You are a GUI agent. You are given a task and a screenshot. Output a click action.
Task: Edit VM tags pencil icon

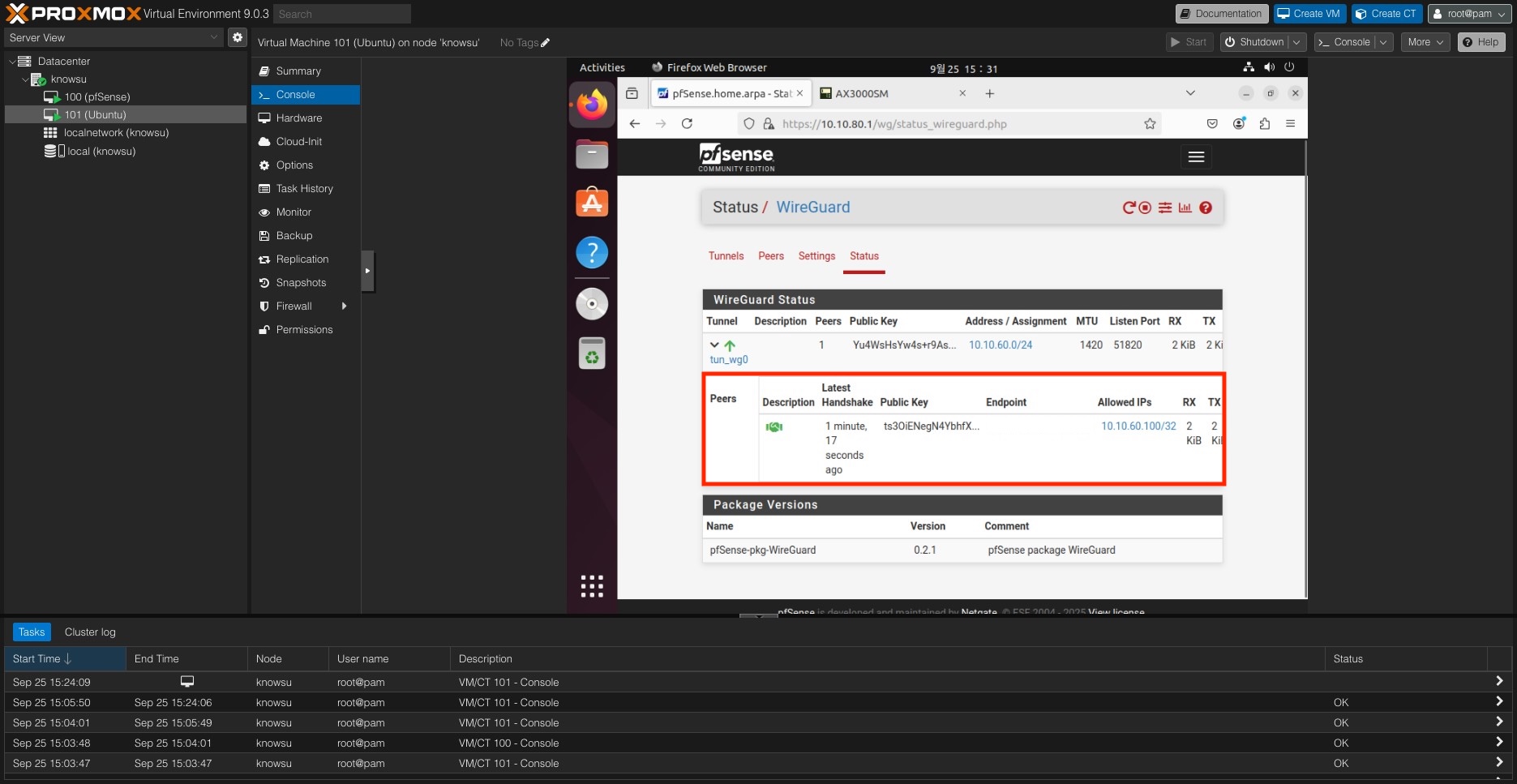(546, 43)
